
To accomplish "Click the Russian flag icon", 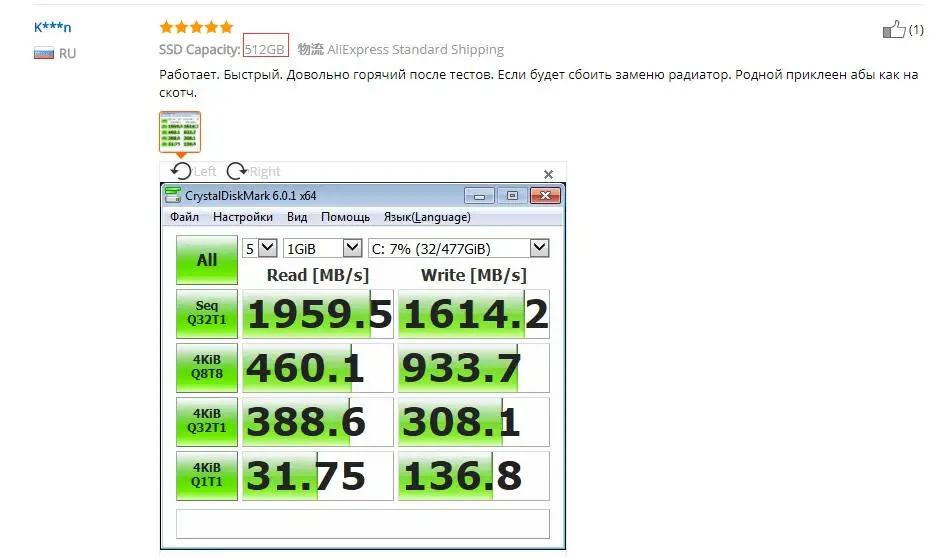I will click(x=44, y=53).
